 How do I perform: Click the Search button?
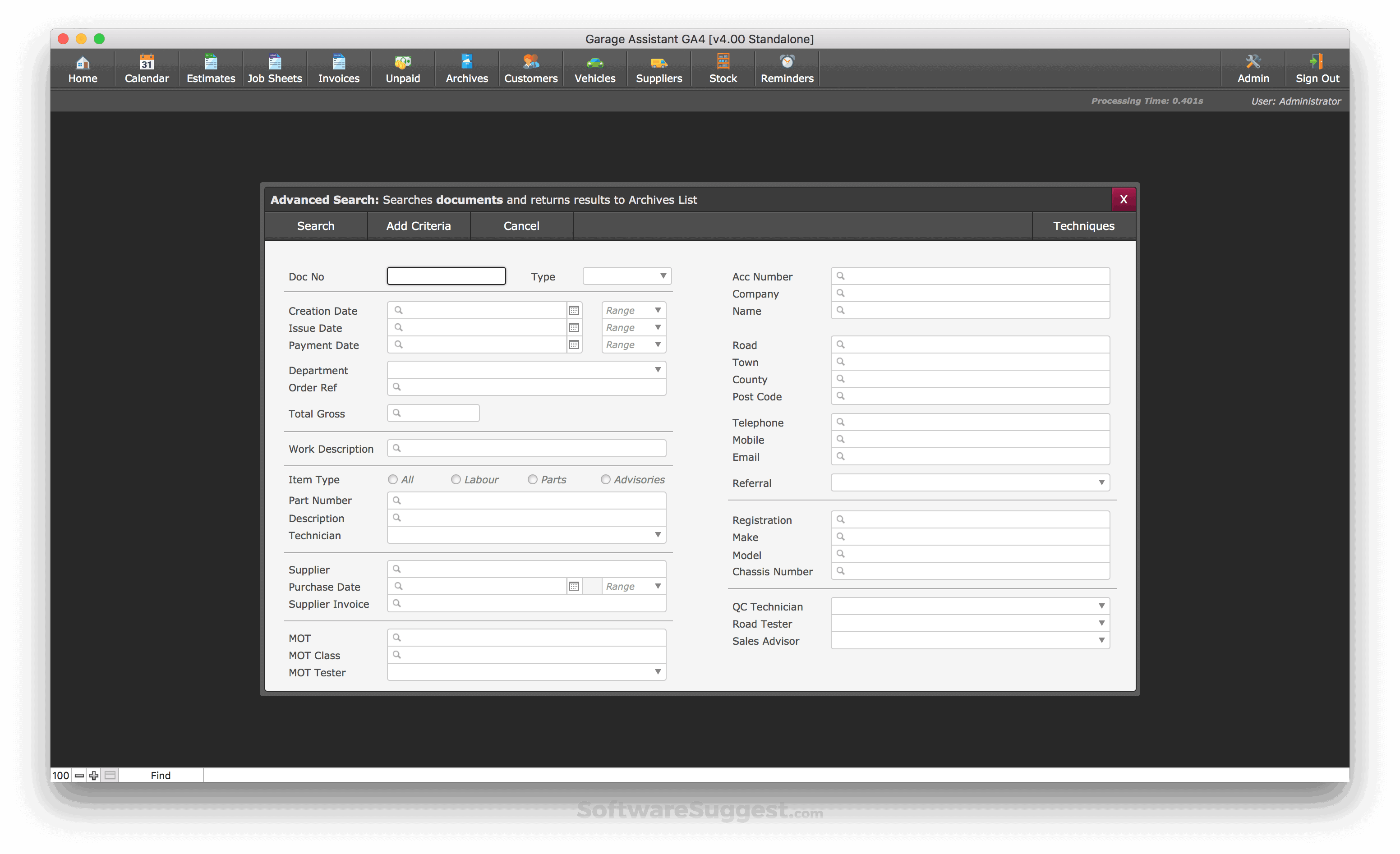tap(315, 225)
